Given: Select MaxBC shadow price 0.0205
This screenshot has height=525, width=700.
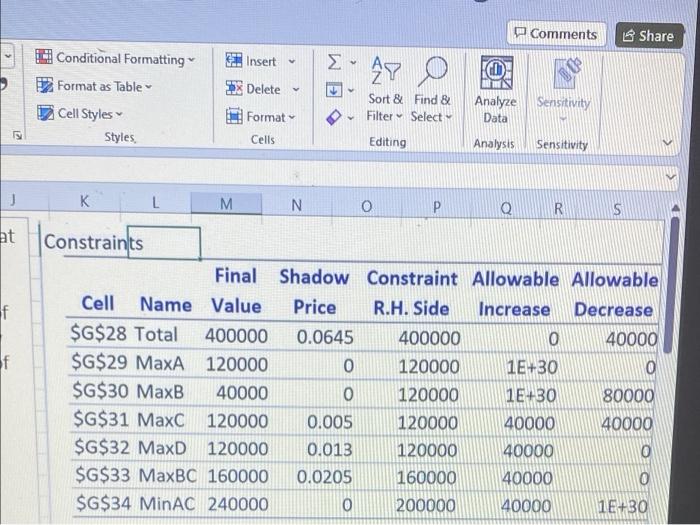Looking at the screenshot, I should 325,477.
